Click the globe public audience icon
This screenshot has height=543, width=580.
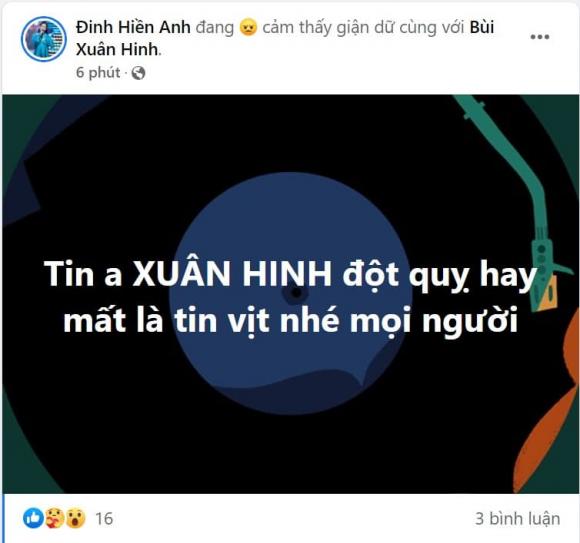138,73
